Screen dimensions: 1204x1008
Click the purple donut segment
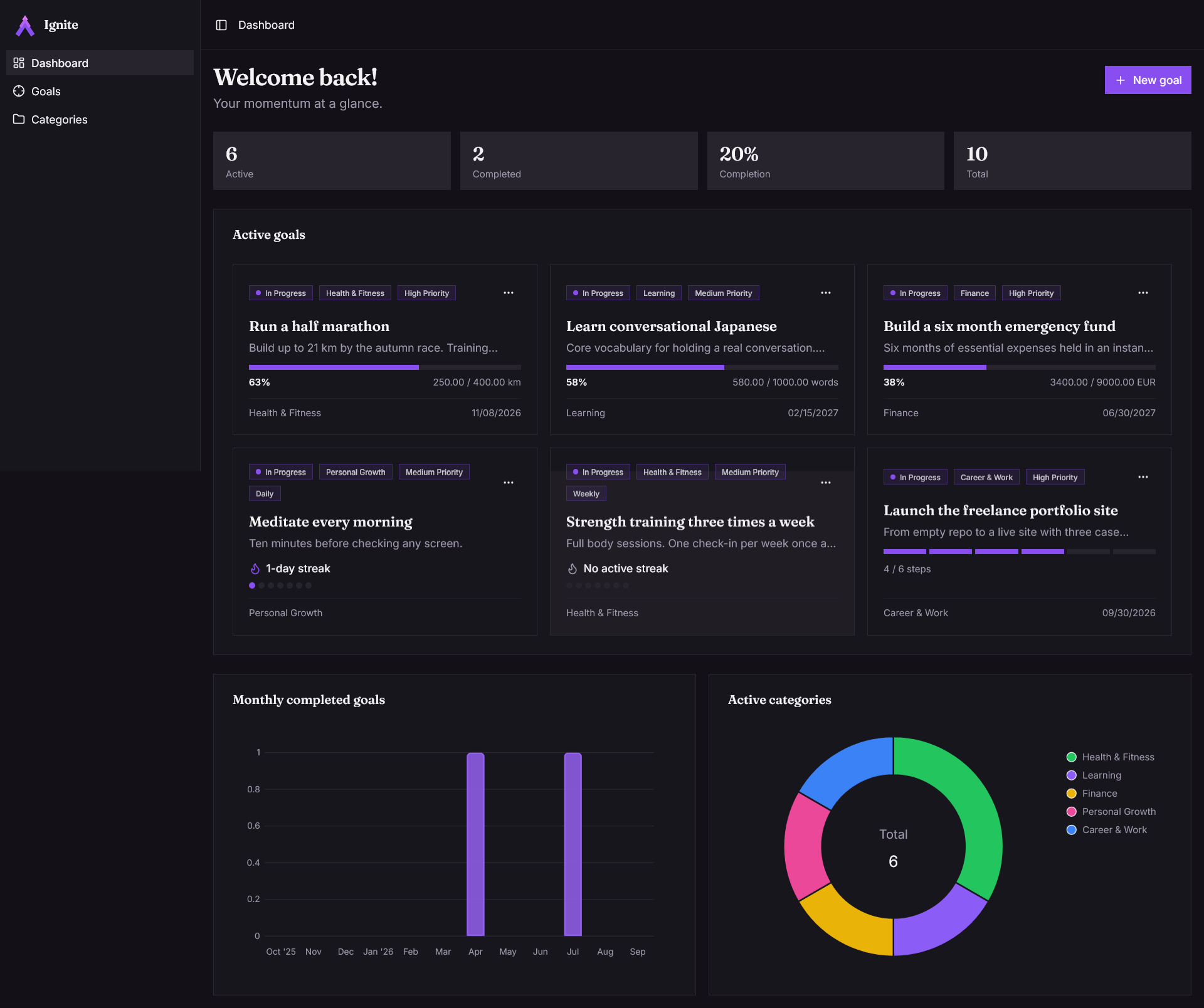click(938, 924)
